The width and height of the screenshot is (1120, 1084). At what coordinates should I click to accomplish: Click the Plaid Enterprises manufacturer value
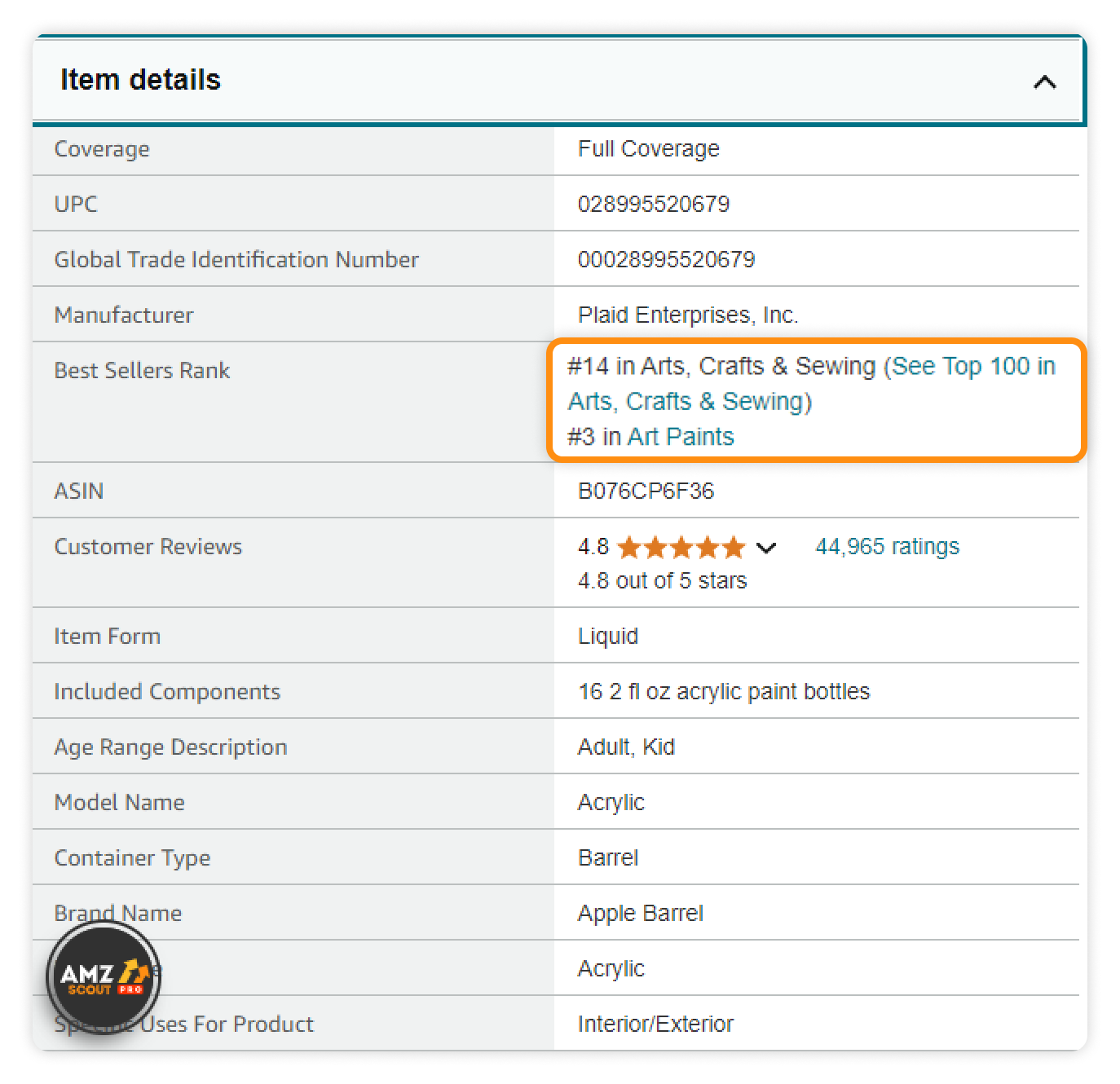click(x=689, y=314)
